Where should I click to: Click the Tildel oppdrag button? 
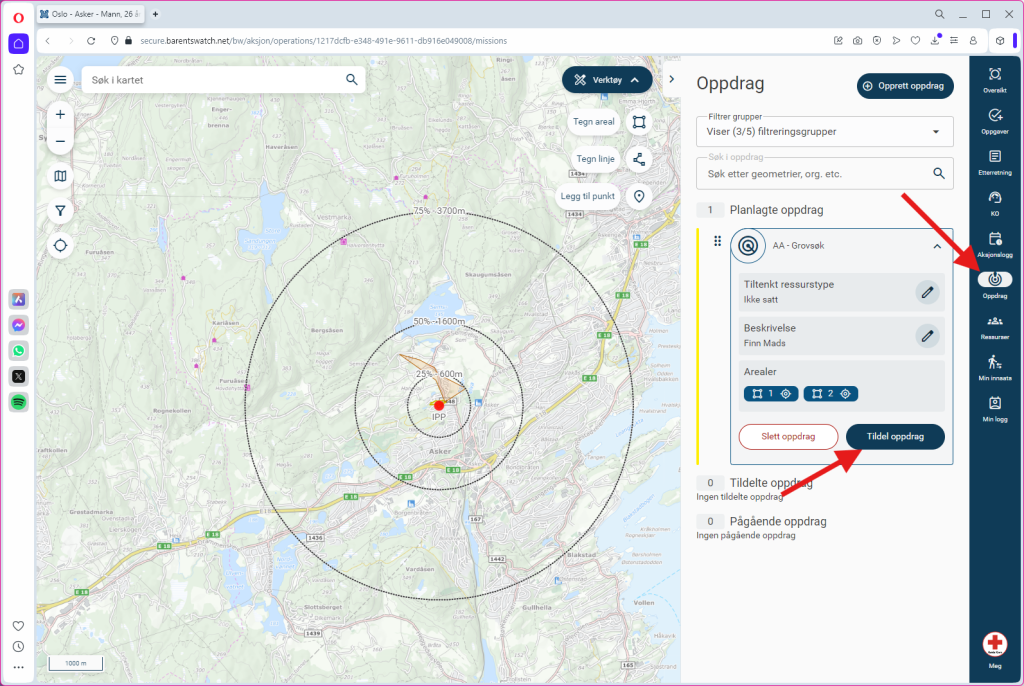tap(894, 437)
